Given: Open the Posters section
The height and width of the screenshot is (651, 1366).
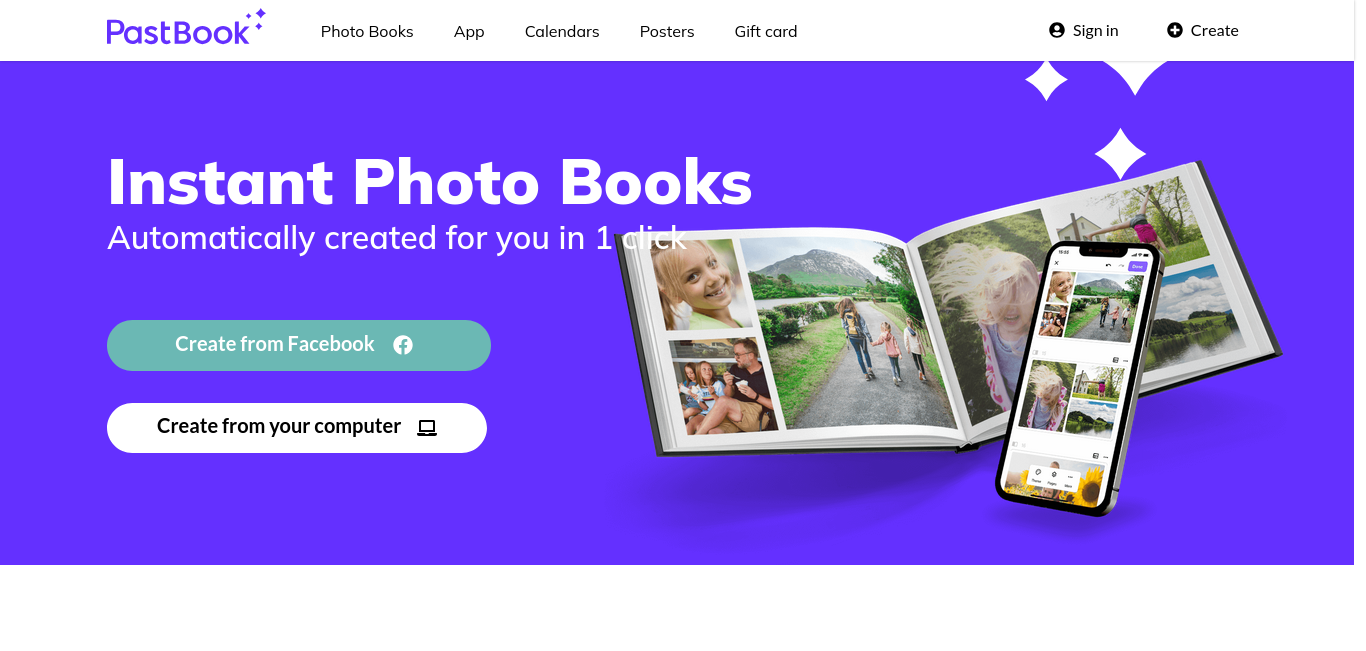Looking at the screenshot, I should pyautogui.click(x=667, y=31).
